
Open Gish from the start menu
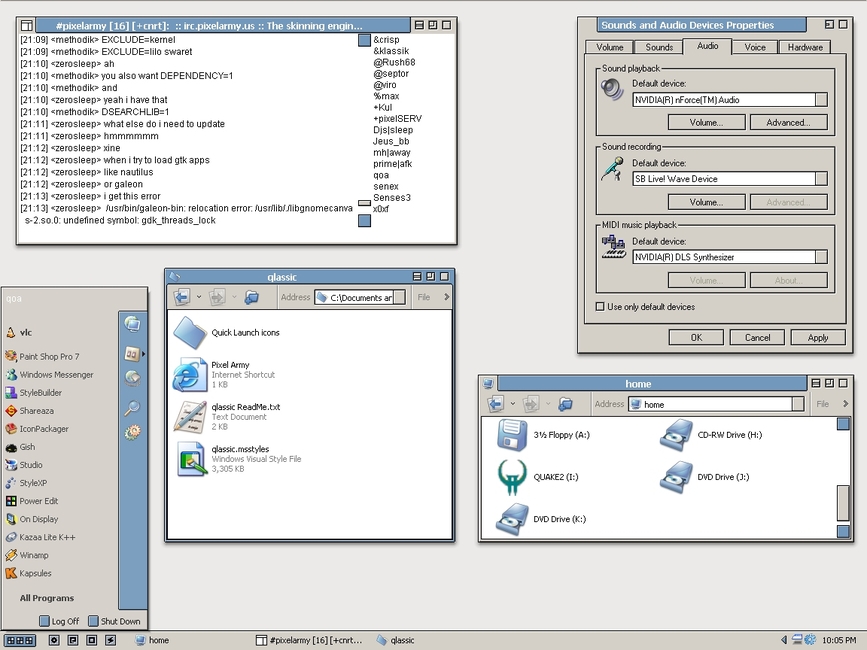[x=20, y=447]
